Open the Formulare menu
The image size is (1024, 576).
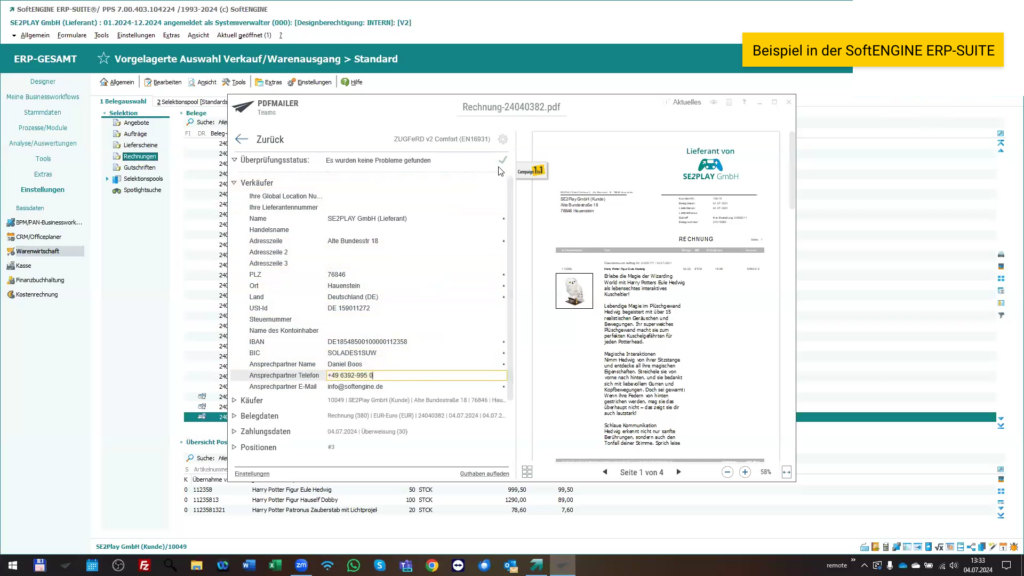[x=72, y=35]
